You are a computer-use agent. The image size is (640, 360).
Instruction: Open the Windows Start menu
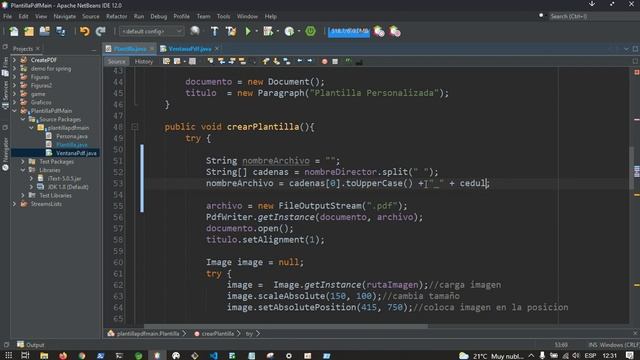8,356
